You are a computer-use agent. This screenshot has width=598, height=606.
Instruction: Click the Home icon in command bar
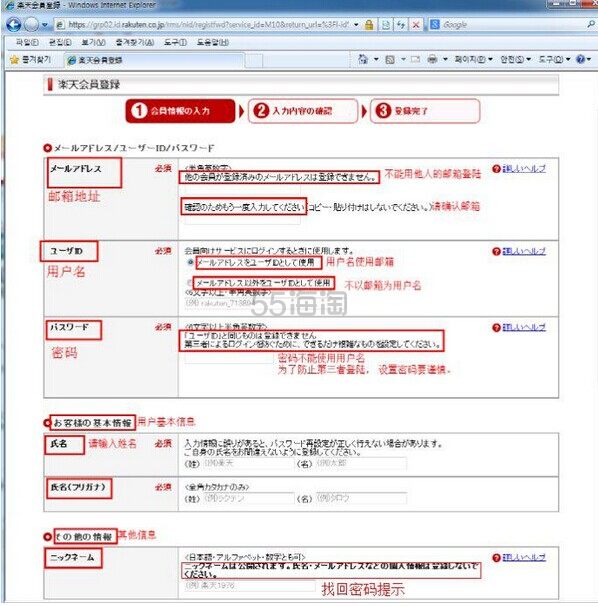pos(363,59)
